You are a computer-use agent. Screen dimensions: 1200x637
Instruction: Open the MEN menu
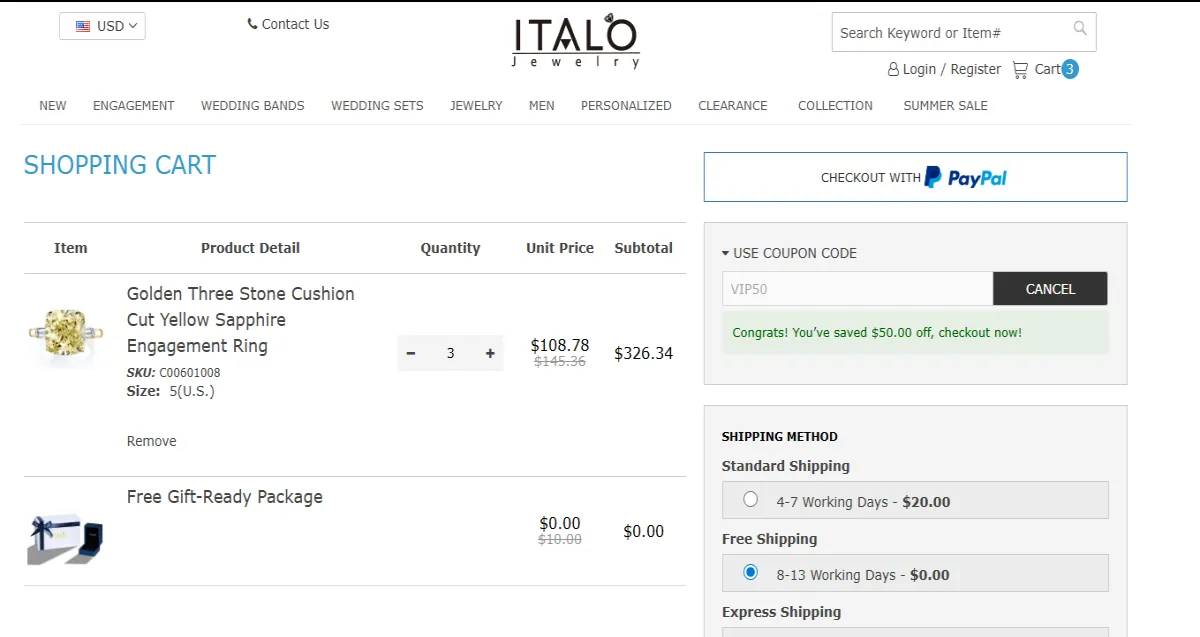[x=542, y=105]
